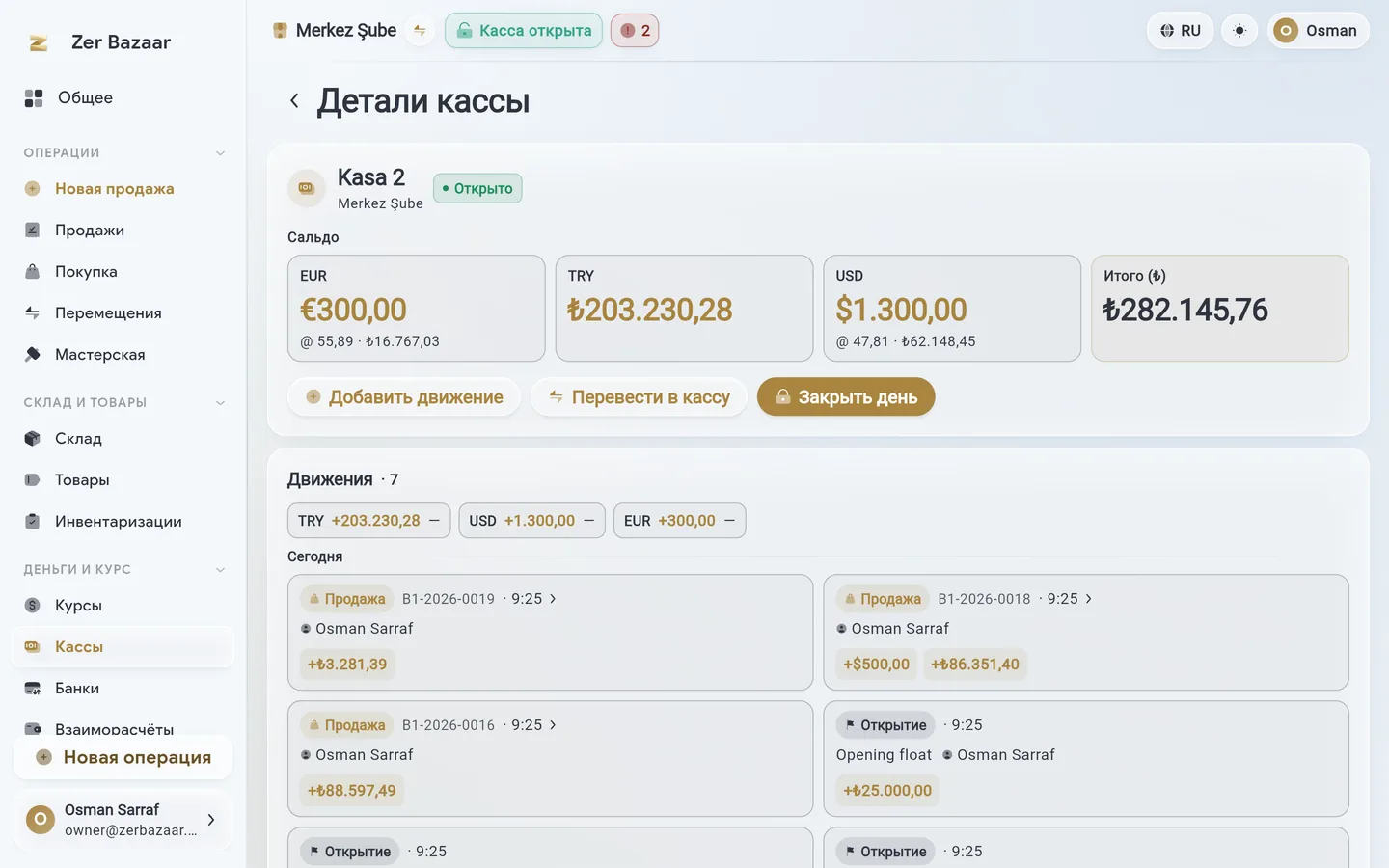The width and height of the screenshot is (1389, 868).
Task: Click the Добавить движение button
Action: click(404, 397)
